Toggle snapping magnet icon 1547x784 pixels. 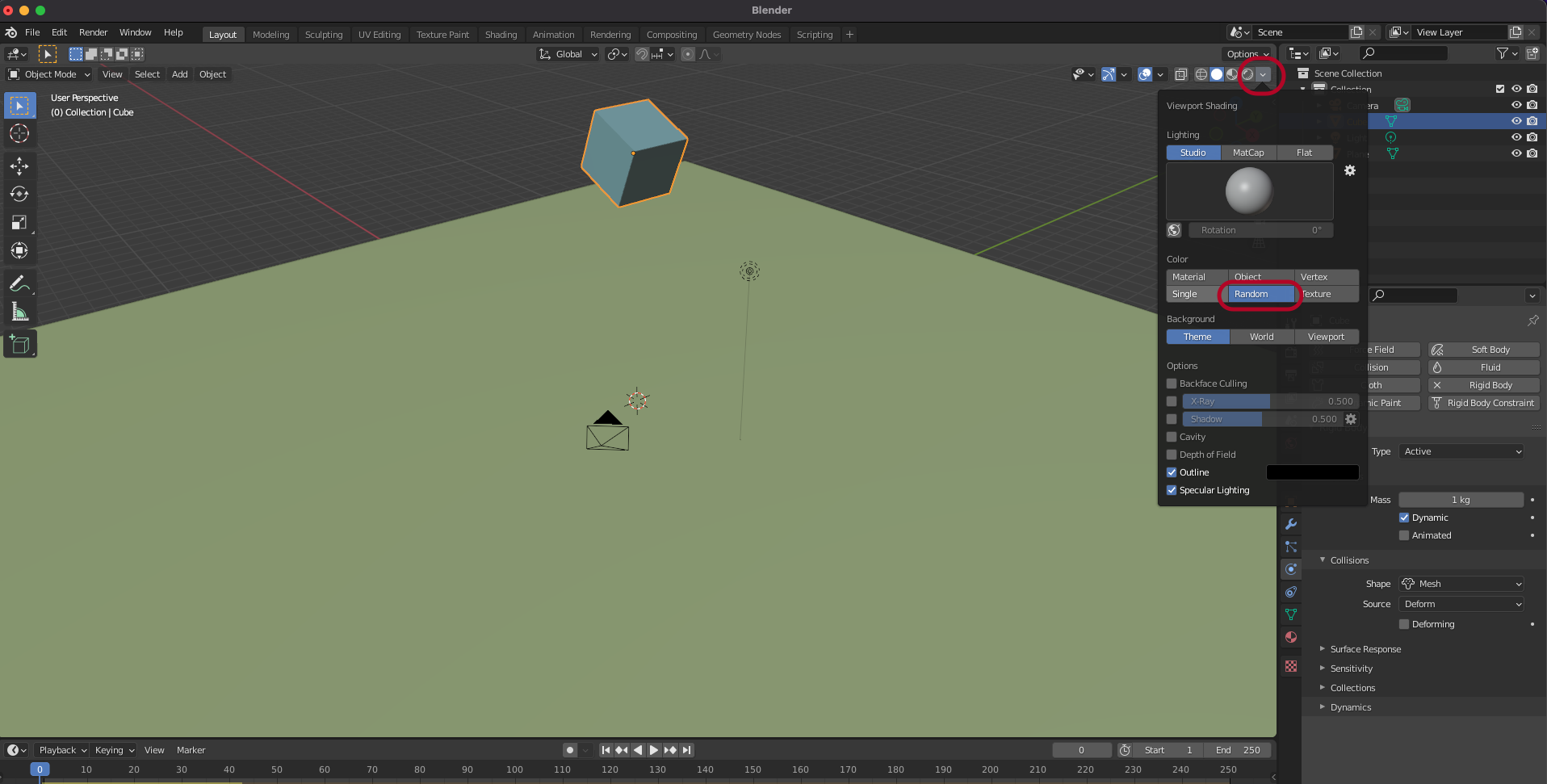tap(642, 54)
